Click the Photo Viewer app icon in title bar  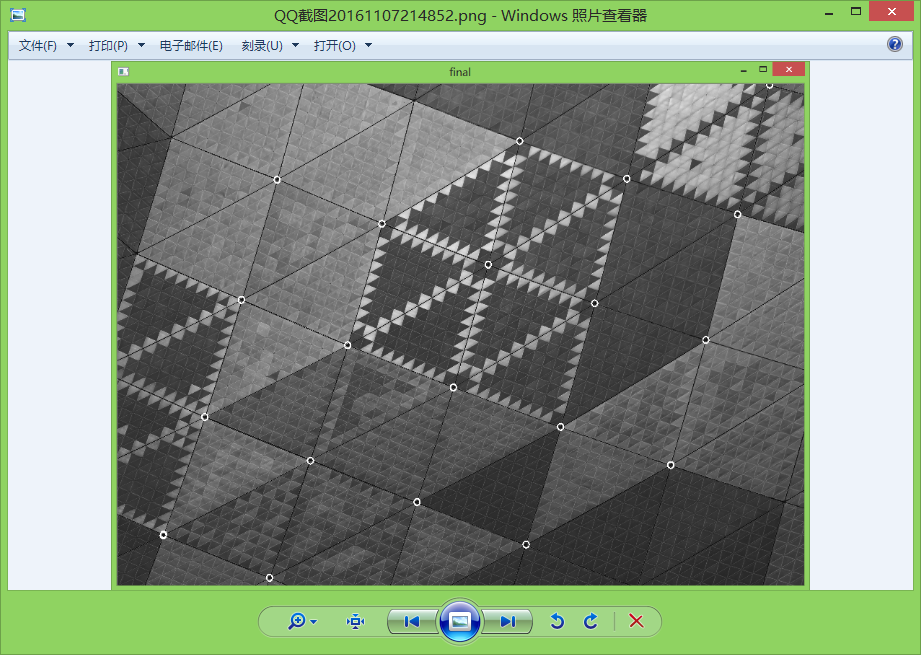[x=18, y=15]
